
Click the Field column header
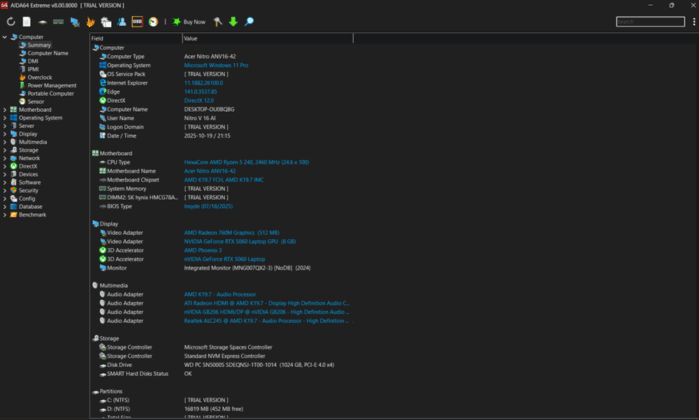click(x=136, y=38)
